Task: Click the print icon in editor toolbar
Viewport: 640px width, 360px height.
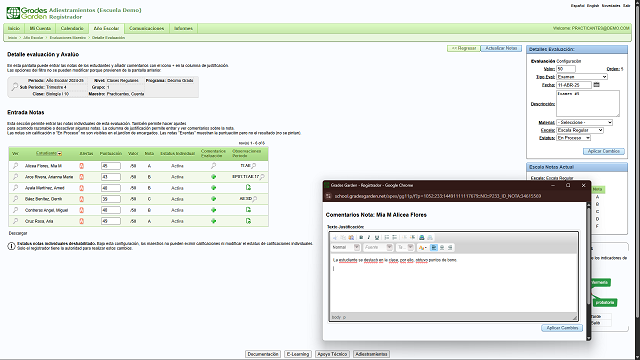Action: click(422, 237)
